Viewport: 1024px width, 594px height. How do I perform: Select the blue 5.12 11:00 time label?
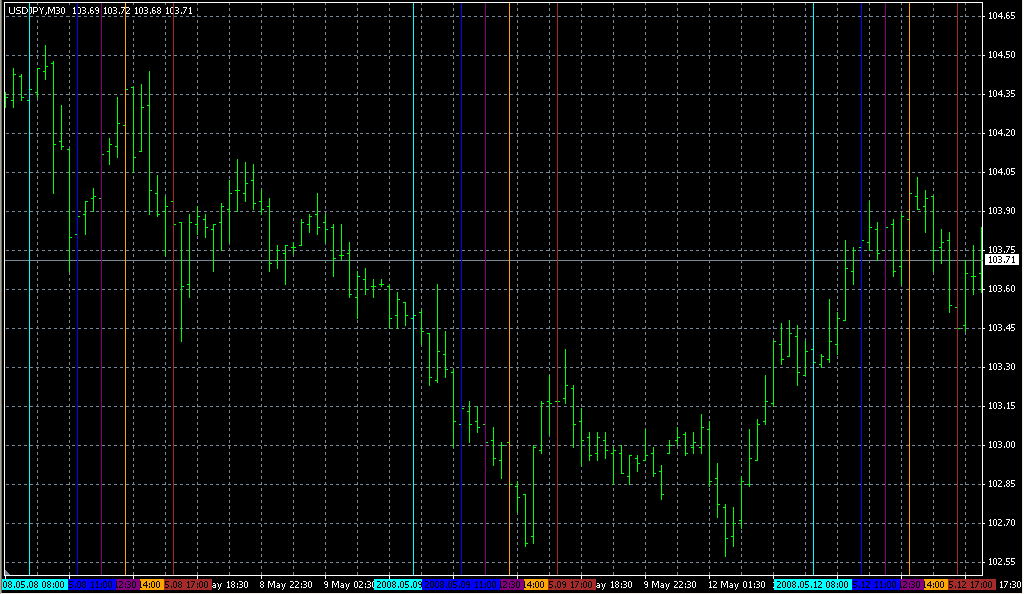[x=876, y=585]
